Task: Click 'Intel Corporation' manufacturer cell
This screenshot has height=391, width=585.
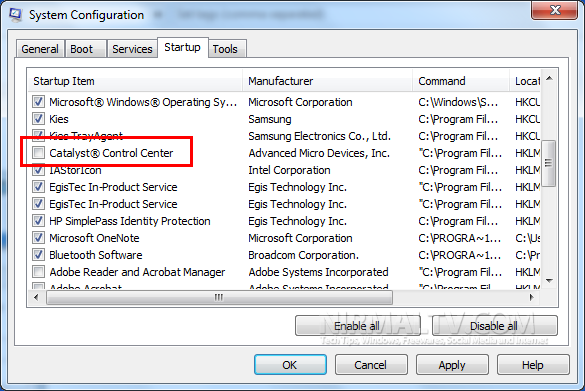Action: 289,170
